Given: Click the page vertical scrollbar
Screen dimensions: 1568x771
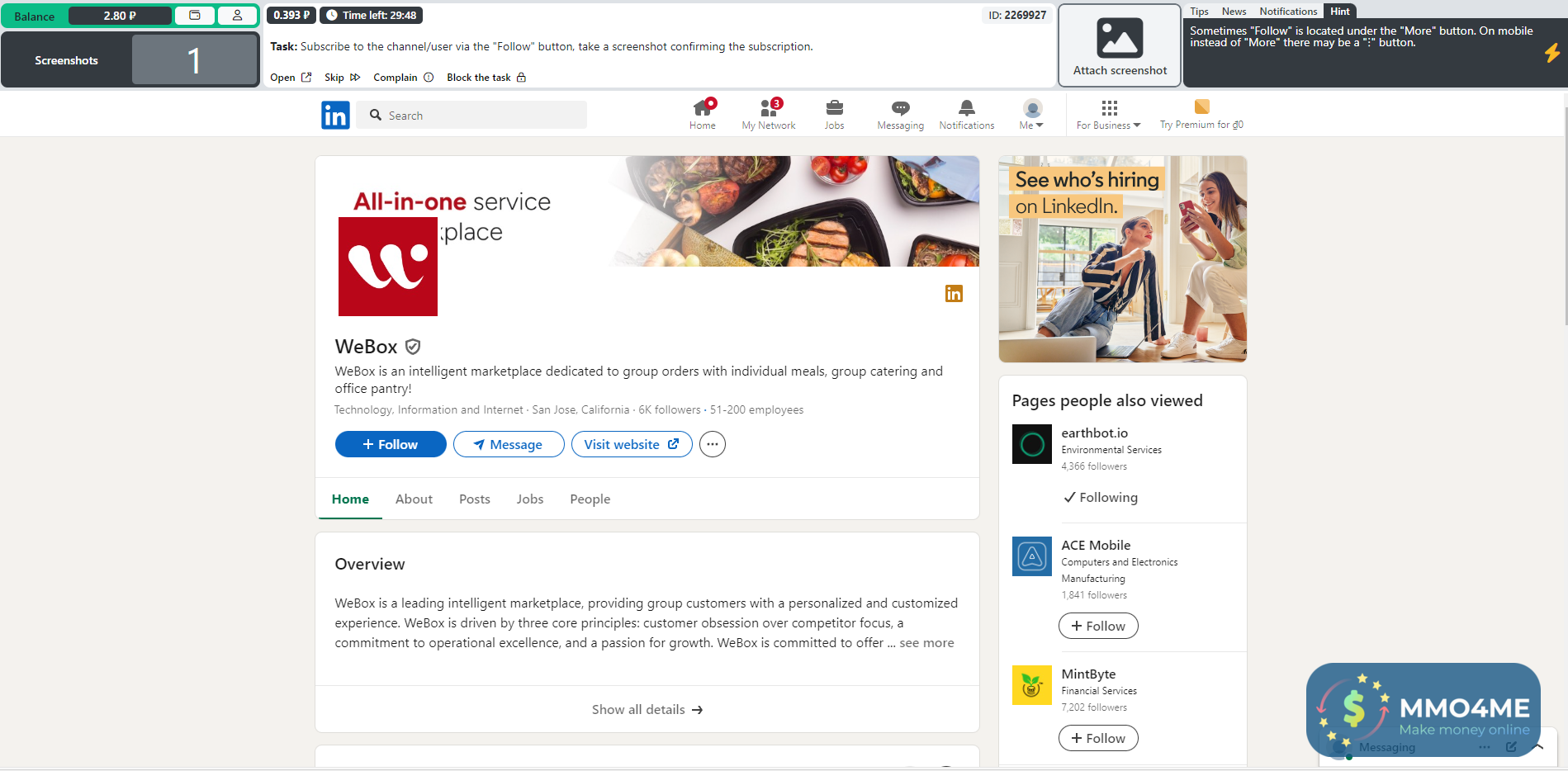Looking at the screenshot, I should tap(1565, 215).
